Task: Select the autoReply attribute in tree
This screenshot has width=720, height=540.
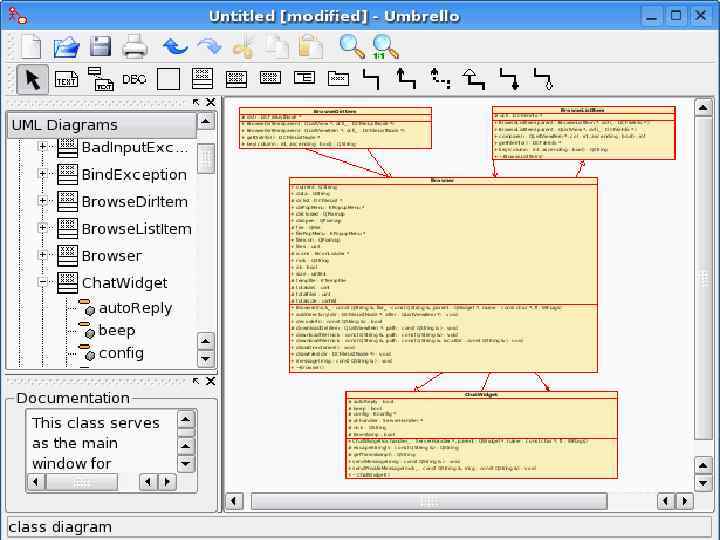Action: [135, 308]
